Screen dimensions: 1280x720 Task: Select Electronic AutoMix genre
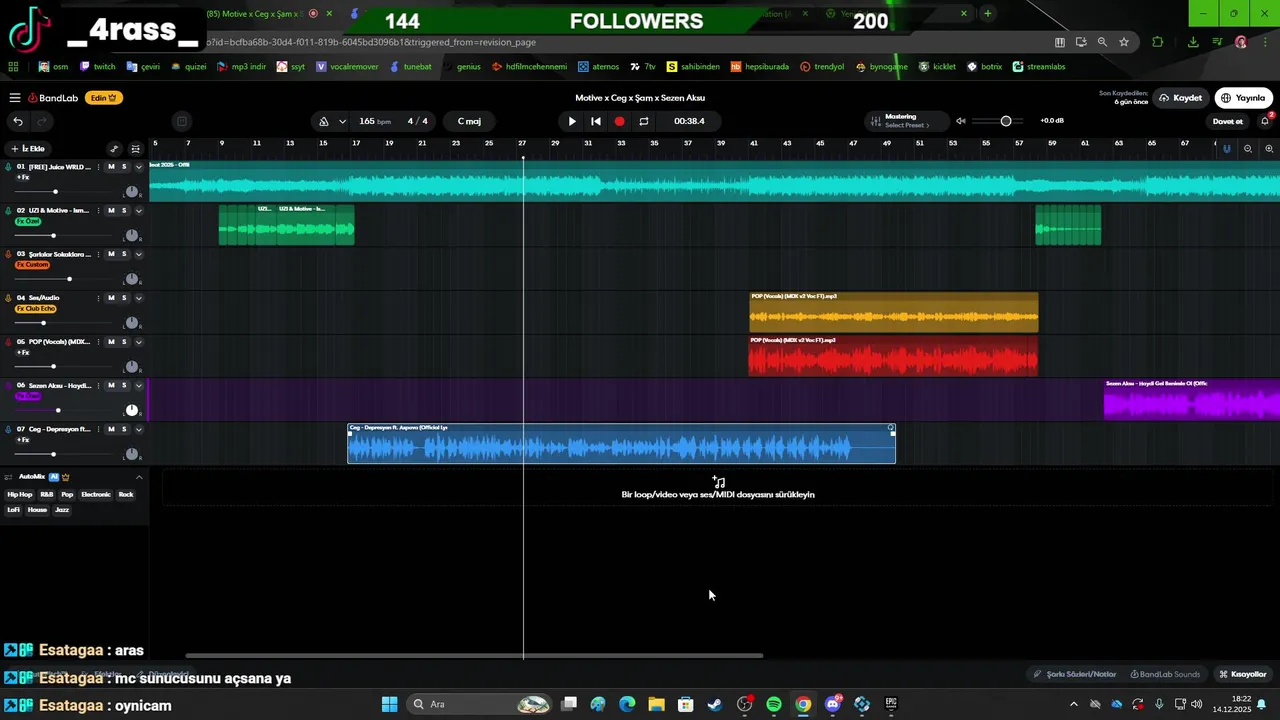[x=96, y=494]
